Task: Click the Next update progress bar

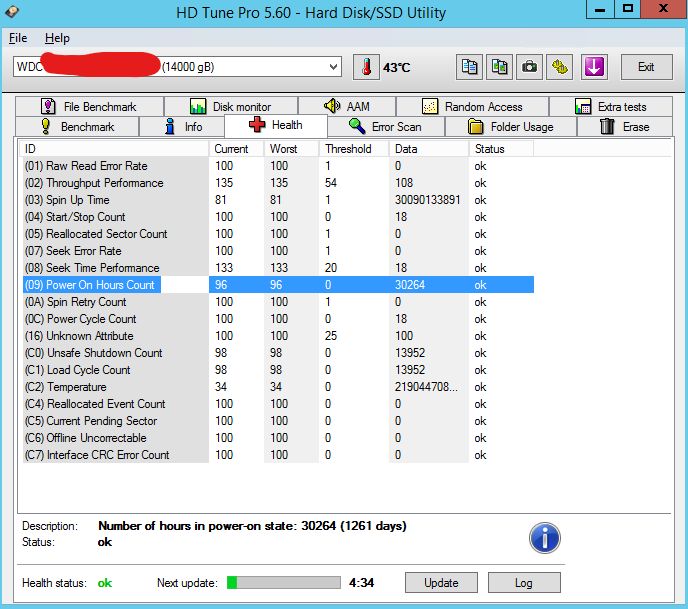Action: click(283, 583)
